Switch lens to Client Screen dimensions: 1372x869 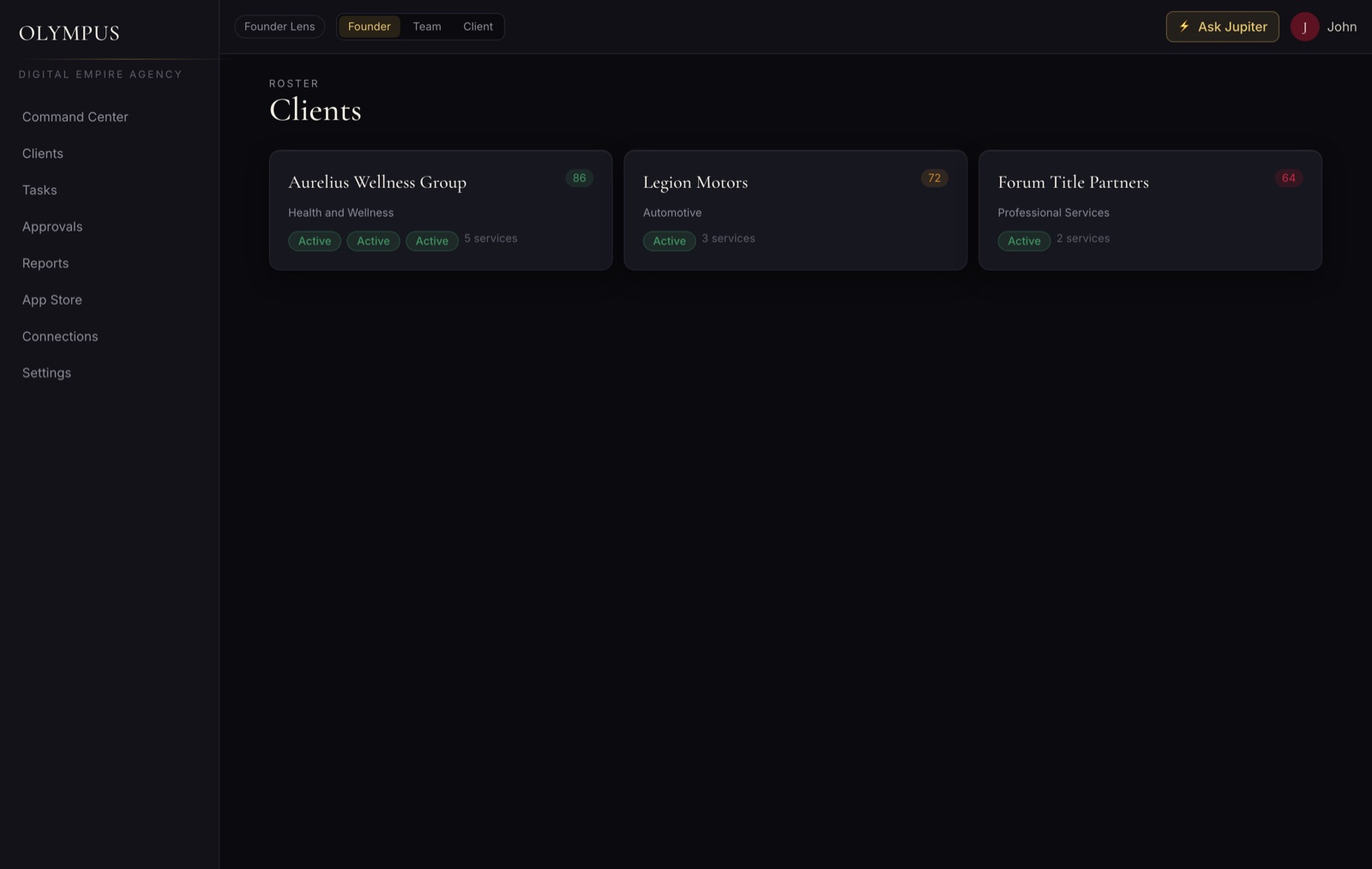click(478, 27)
